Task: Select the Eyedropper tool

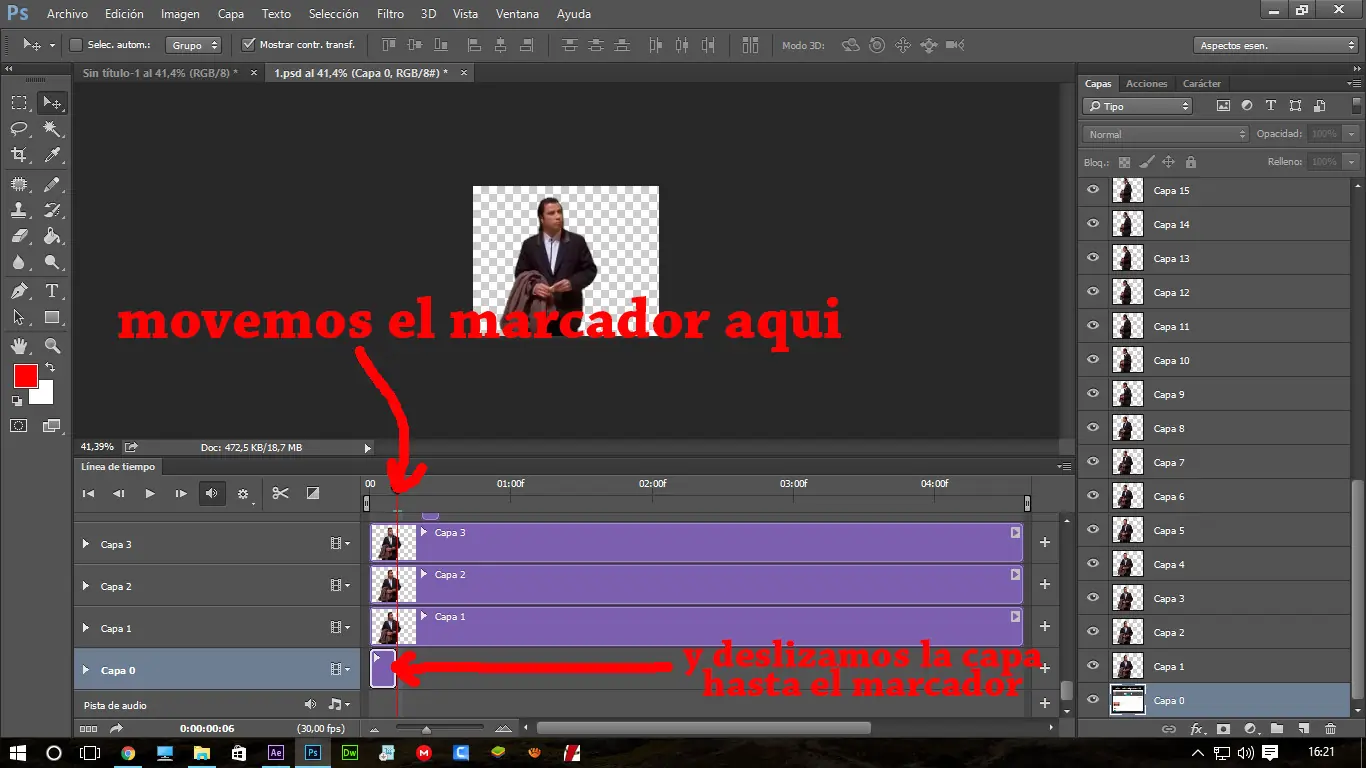Action: pyautogui.click(x=52, y=155)
